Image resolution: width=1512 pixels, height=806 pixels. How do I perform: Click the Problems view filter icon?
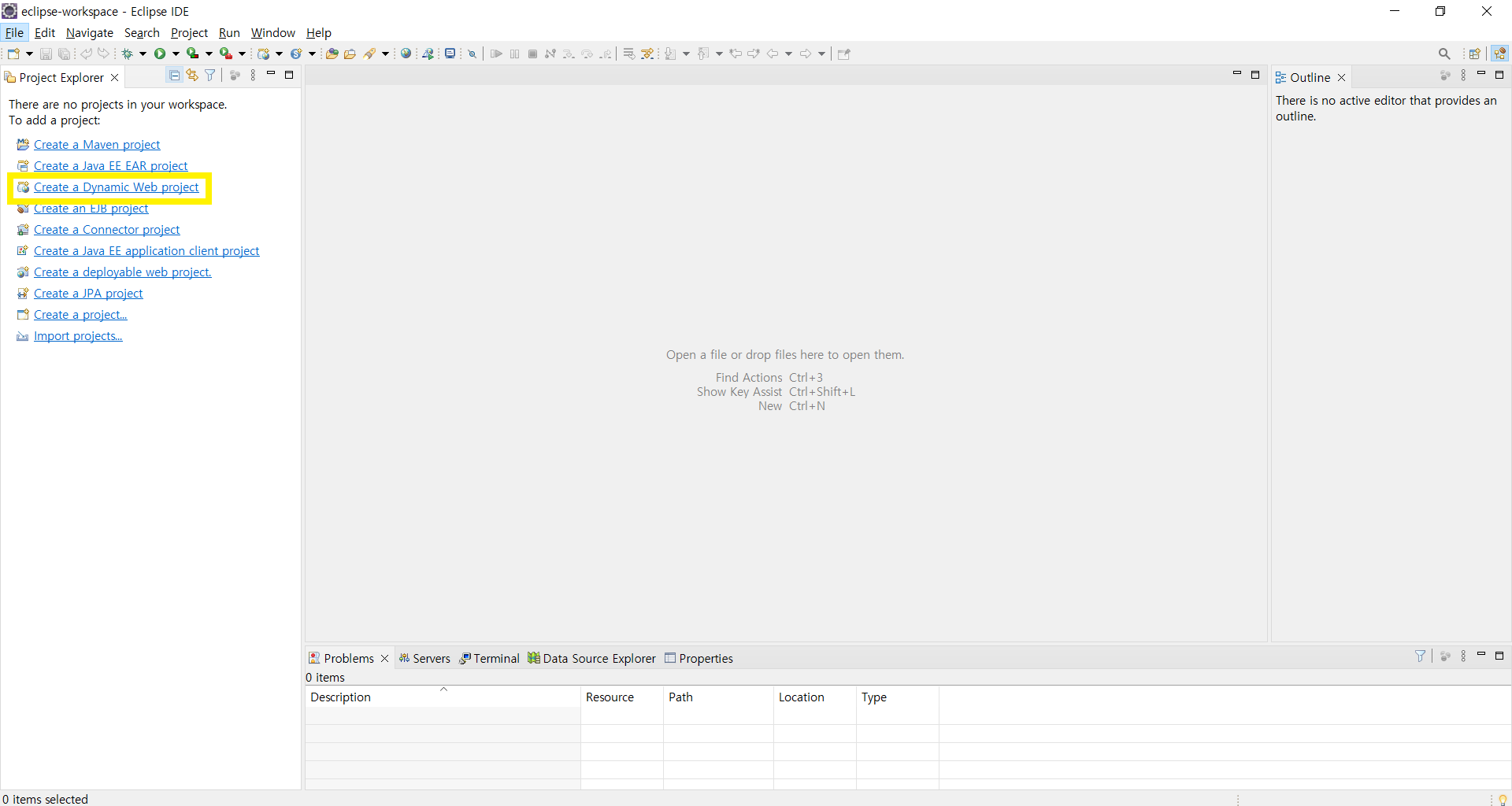pyautogui.click(x=1420, y=656)
